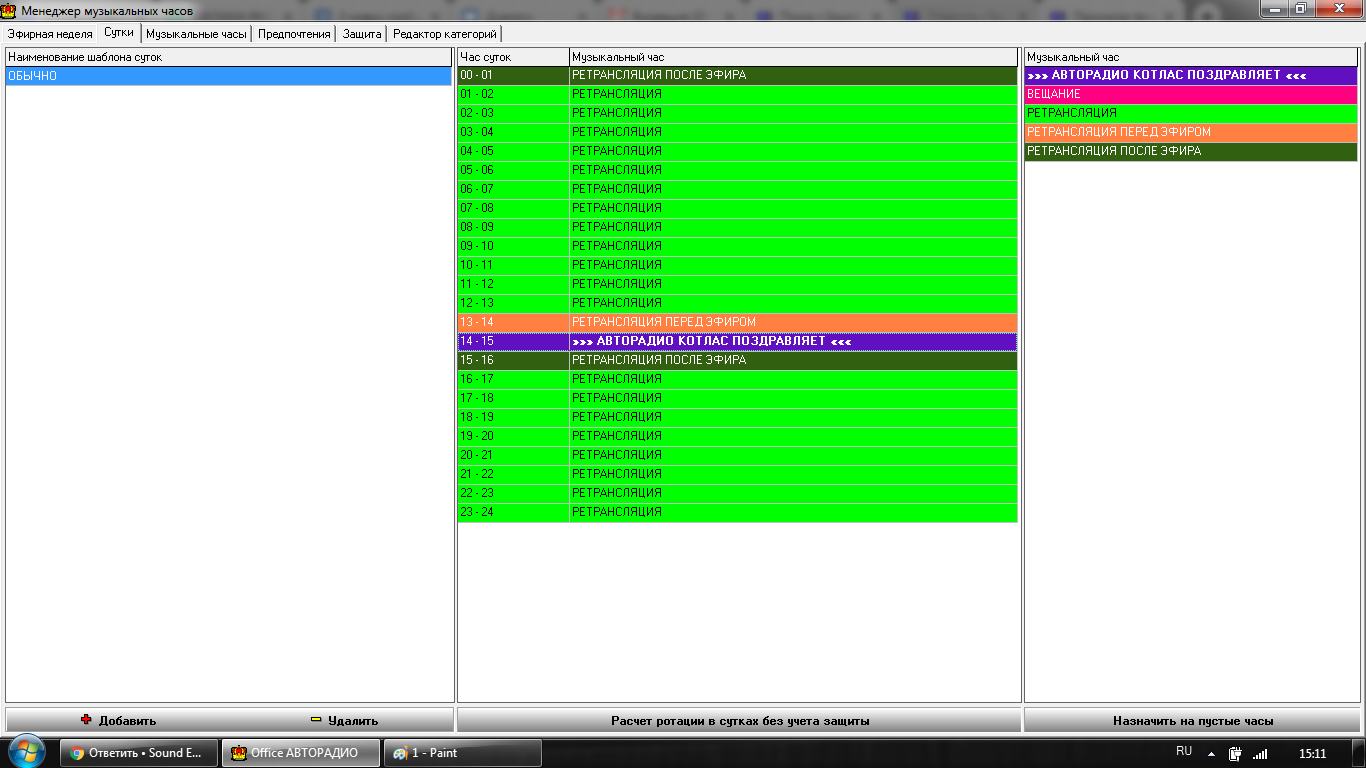Click the power plug tray icon
Viewport: 1366px width, 768px height.
1236,754
